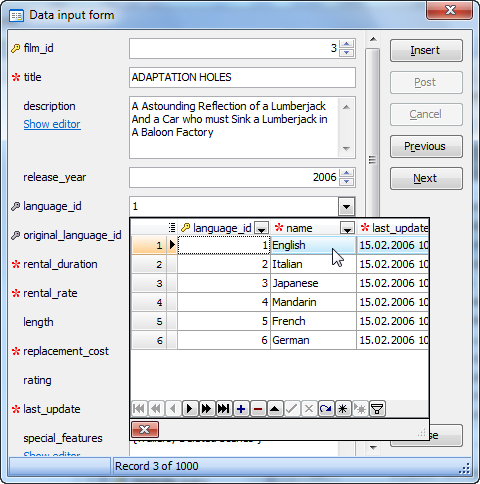Go to the Next record button
This screenshot has width=480, height=484.
(426, 179)
